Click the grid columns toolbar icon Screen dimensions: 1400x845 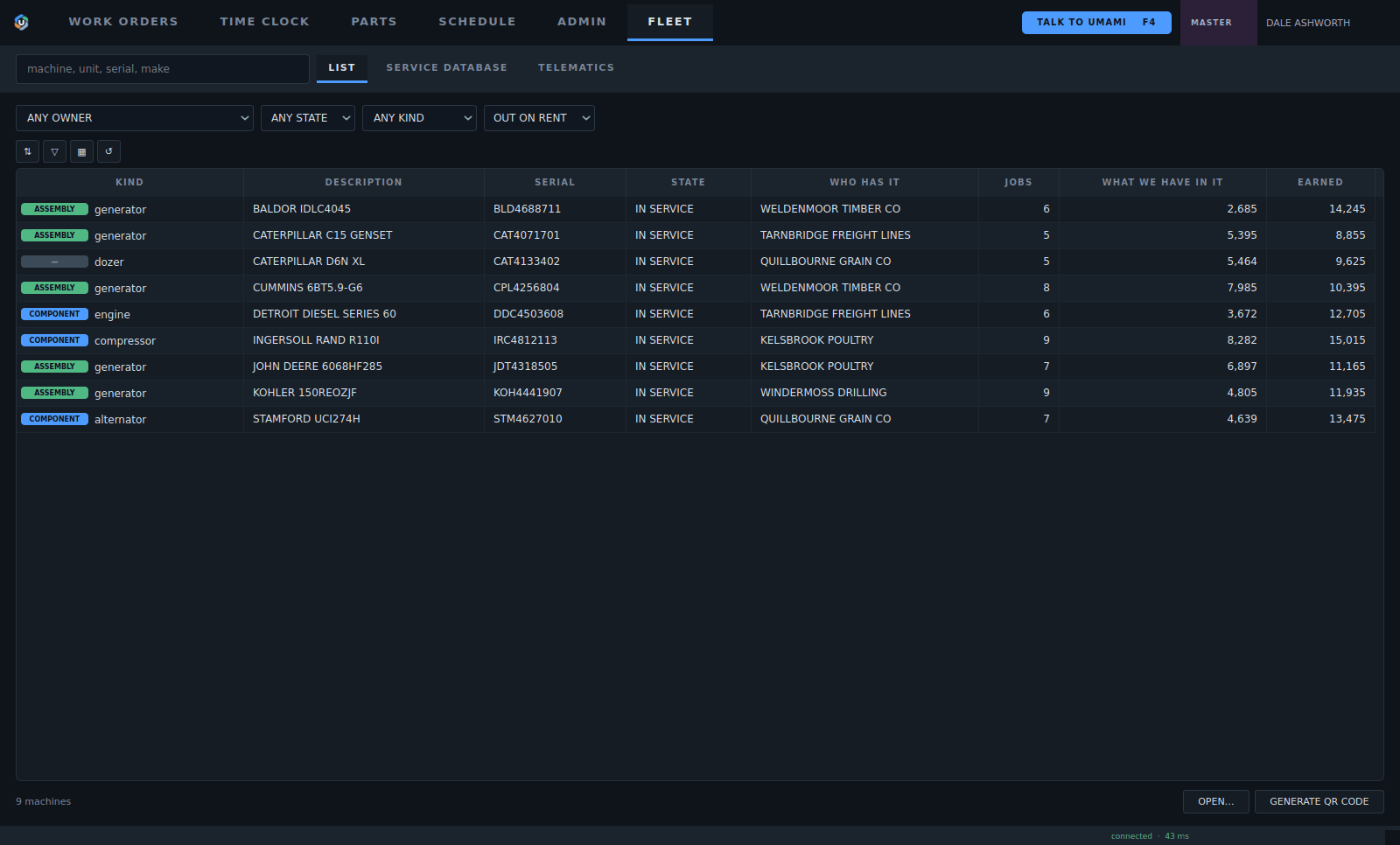(x=81, y=151)
